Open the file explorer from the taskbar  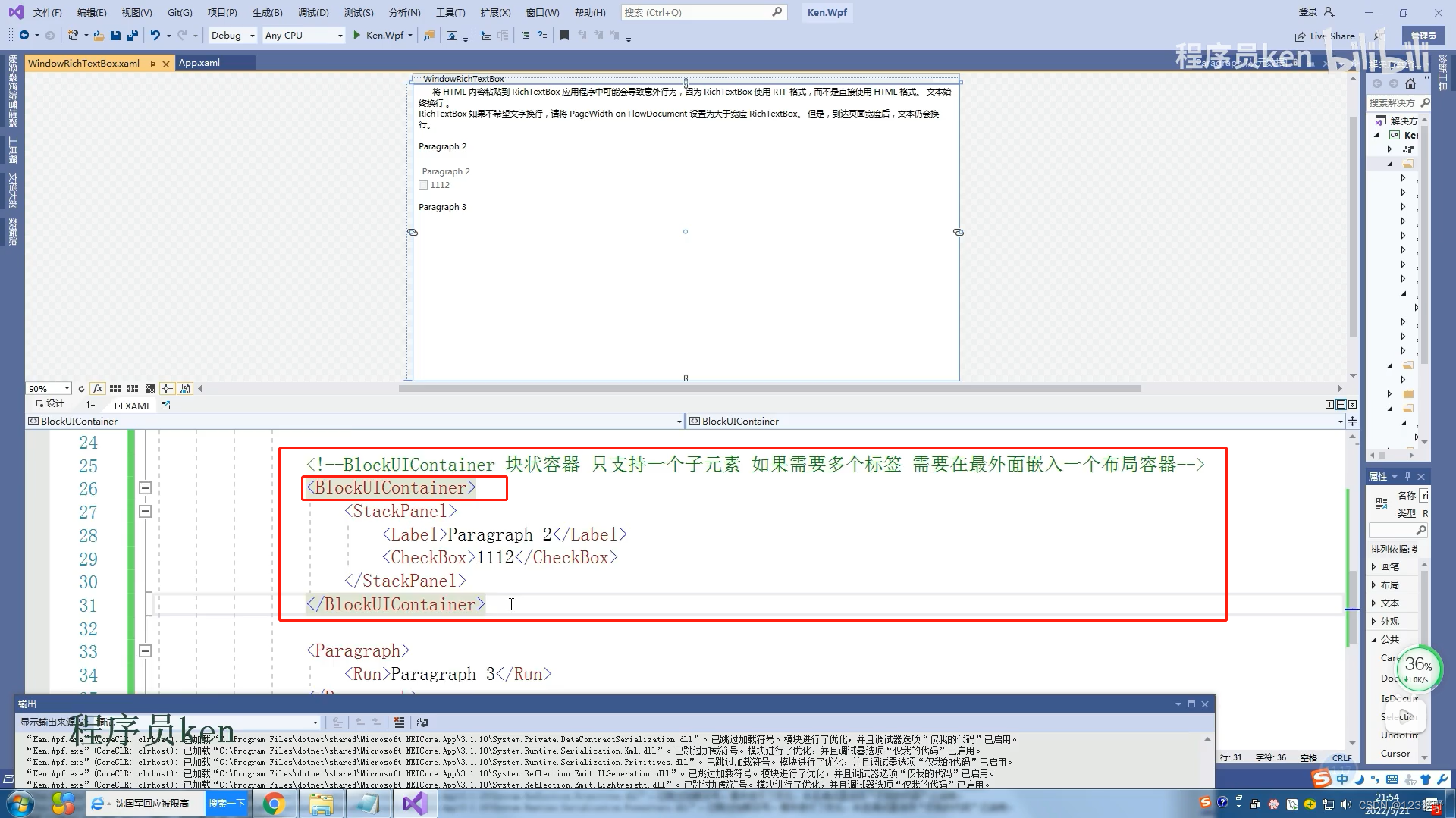point(321,804)
